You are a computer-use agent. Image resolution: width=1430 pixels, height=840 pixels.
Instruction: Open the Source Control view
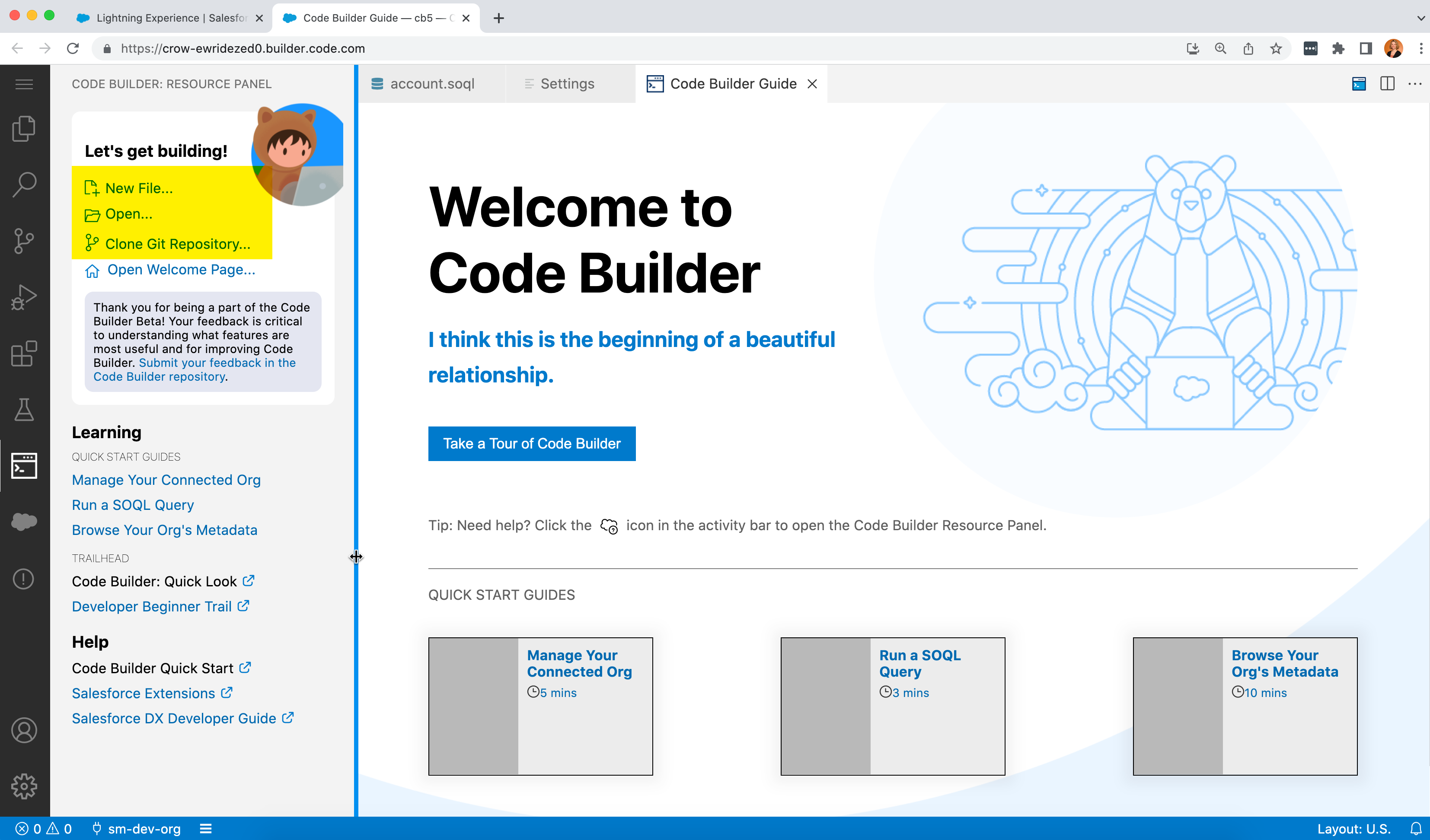click(24, 240)
